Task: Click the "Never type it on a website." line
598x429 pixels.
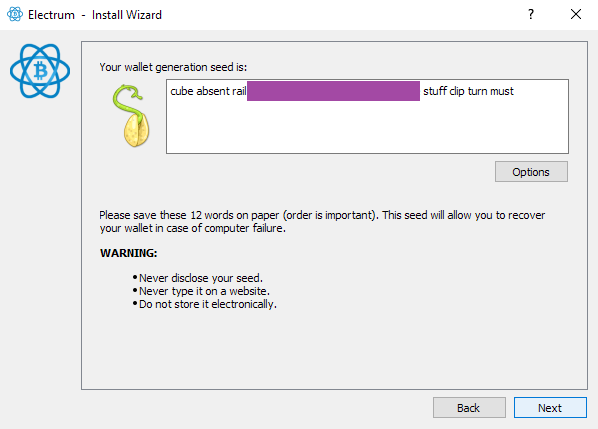Action: coord(201,291)
